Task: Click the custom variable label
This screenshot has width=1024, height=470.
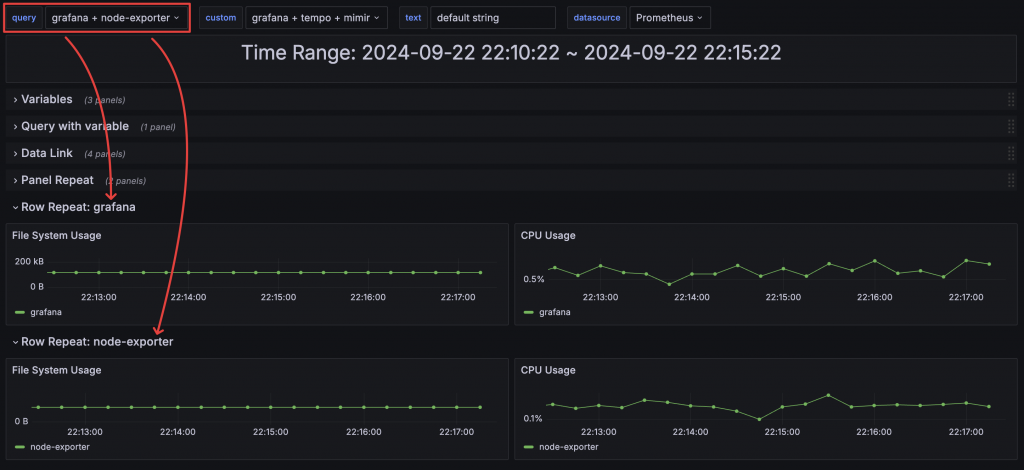Action: click(x=221, y=18)
